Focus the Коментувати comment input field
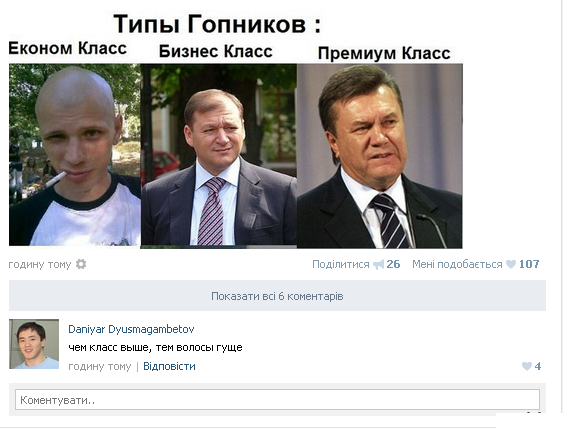Image resolution: width=569 pixels, height=429 pixels. (x=277, y=400)
